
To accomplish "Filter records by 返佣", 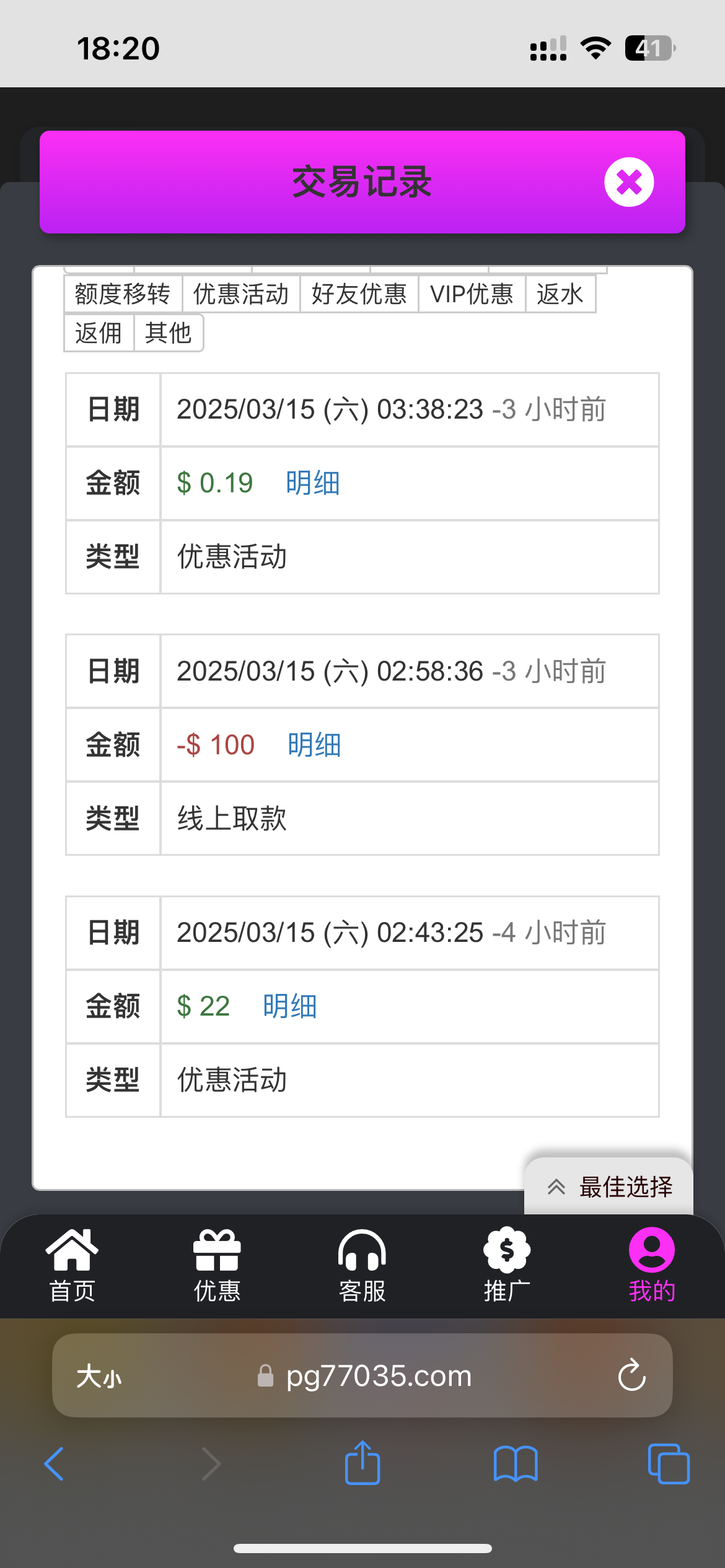I will click(99, 333).
